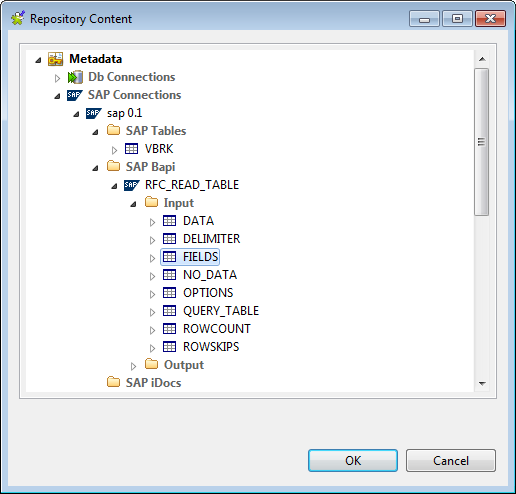Click the Output folder icon

coord(151,364)
